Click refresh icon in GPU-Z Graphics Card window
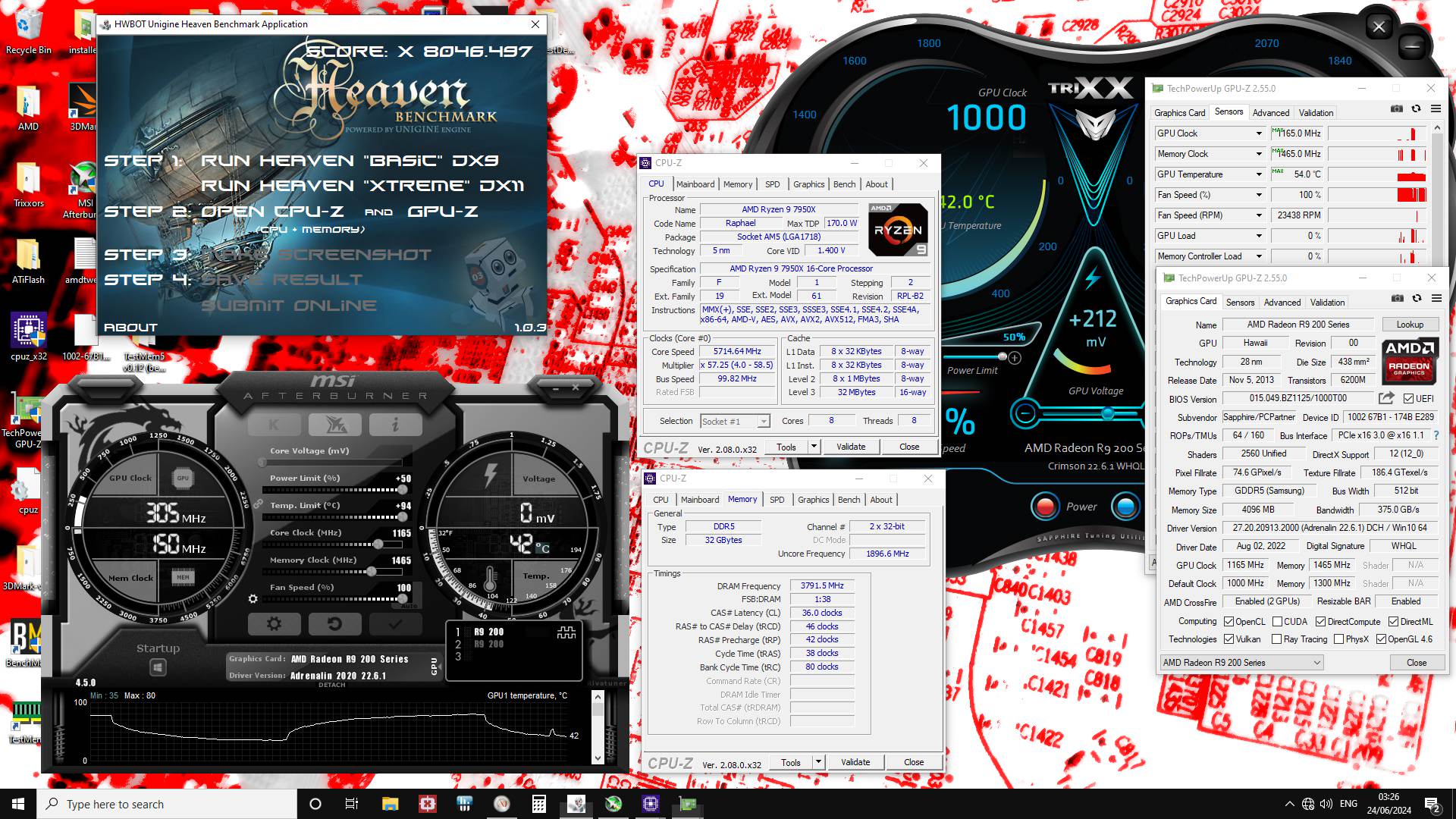Image resolution: width=1456 pixels, height=819 pixels. (1417, 299)
